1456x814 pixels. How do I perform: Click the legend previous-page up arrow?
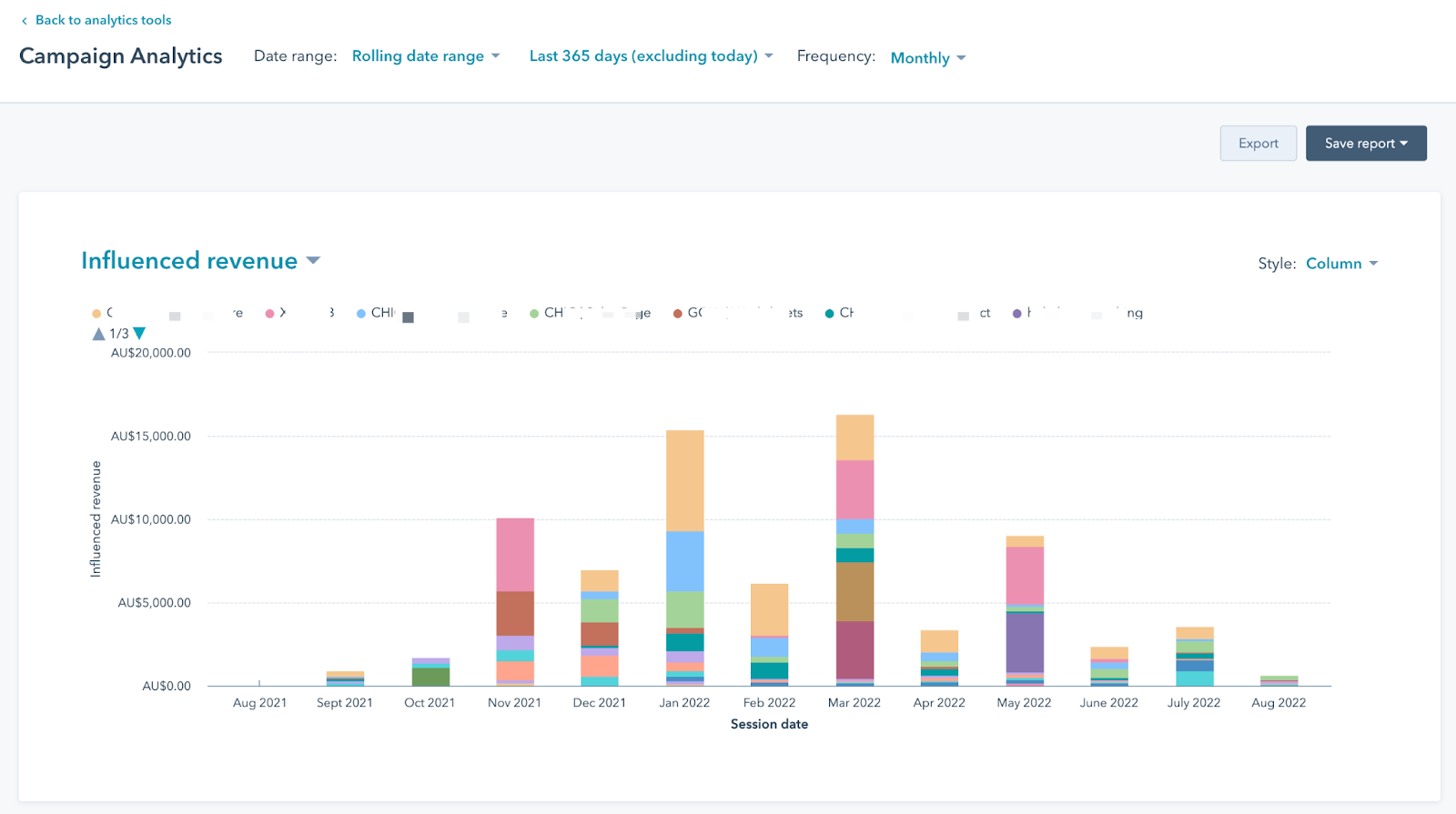98,334
